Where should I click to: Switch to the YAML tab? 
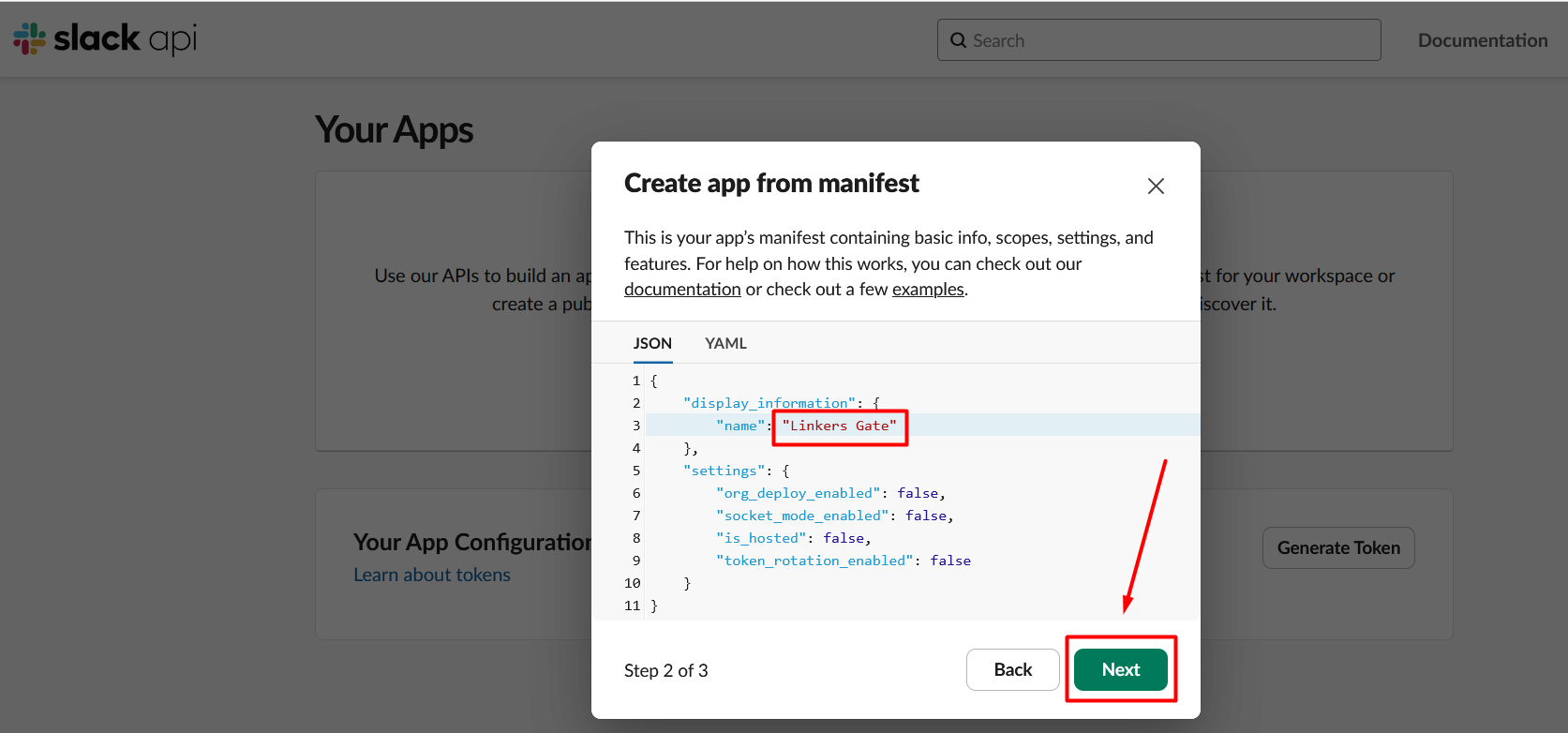tap(725, 343)
